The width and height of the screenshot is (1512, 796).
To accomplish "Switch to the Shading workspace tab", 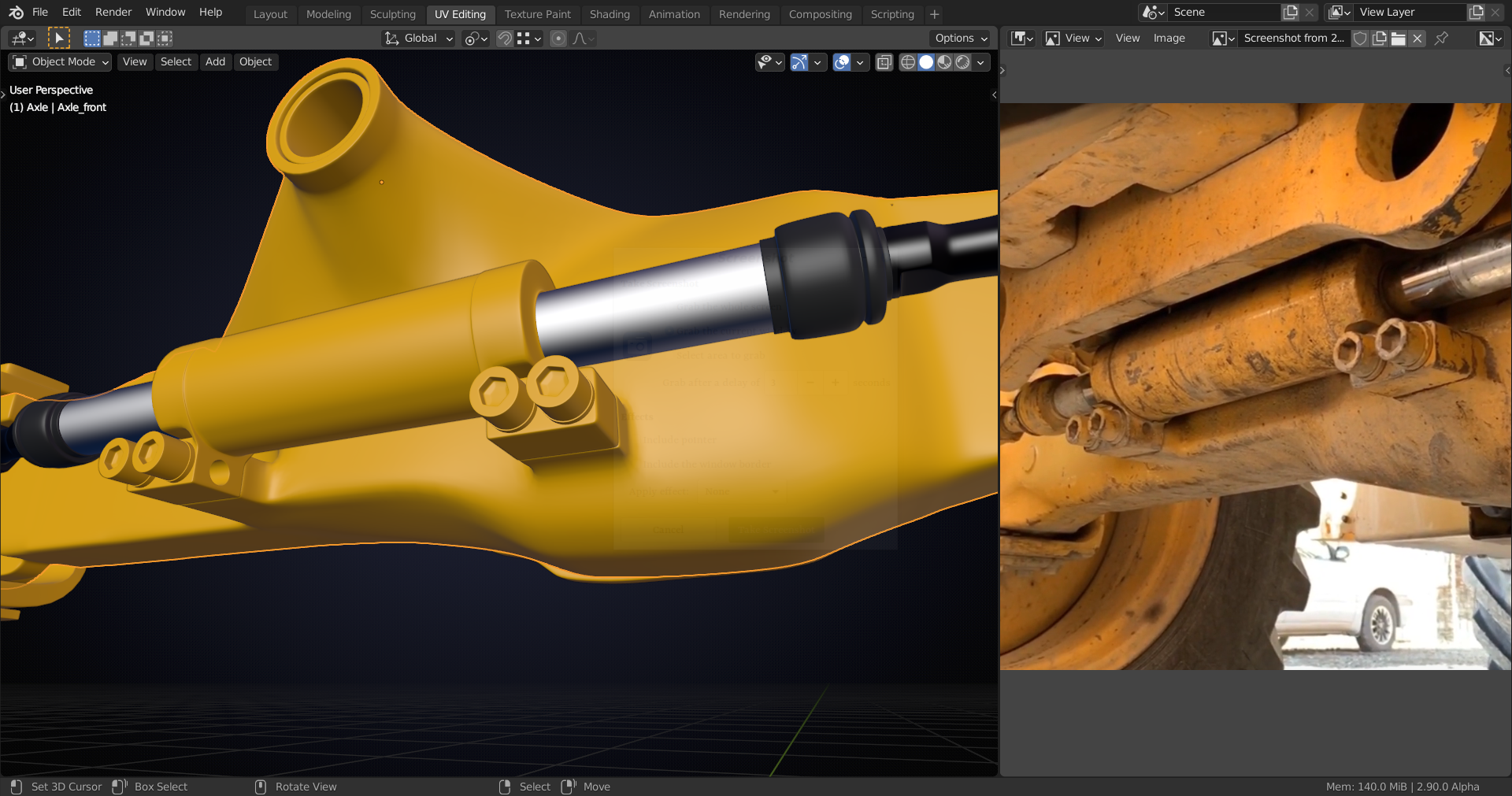I will (609, 14).
